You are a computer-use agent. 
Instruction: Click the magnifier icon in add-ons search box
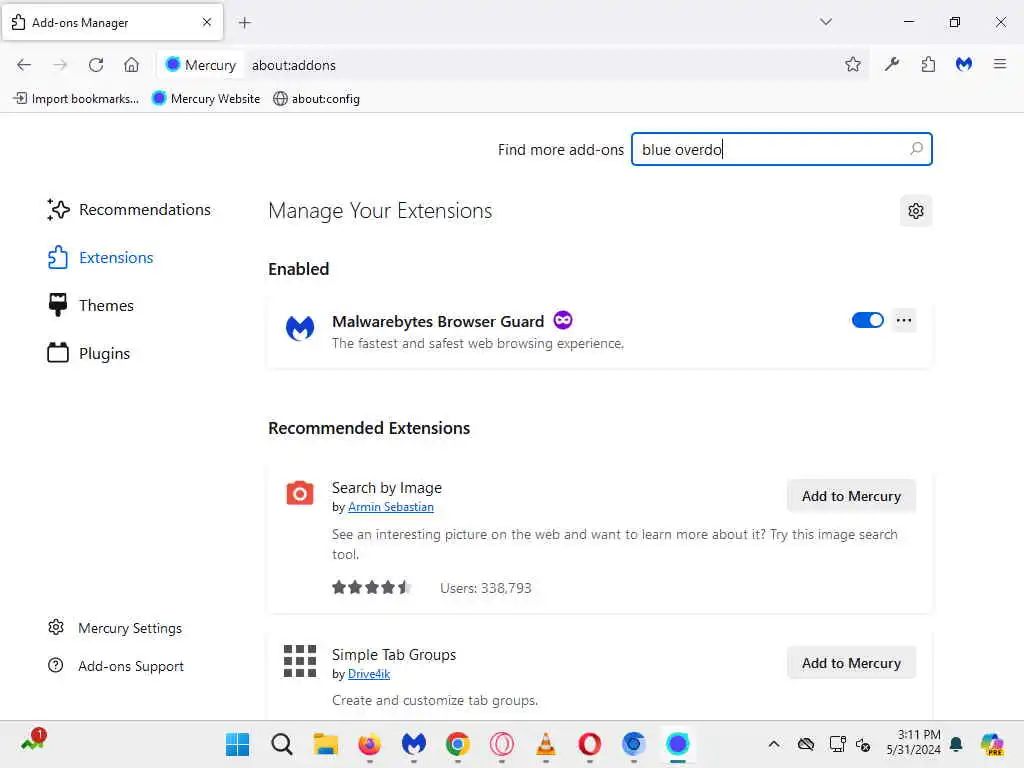pos(916,149)
